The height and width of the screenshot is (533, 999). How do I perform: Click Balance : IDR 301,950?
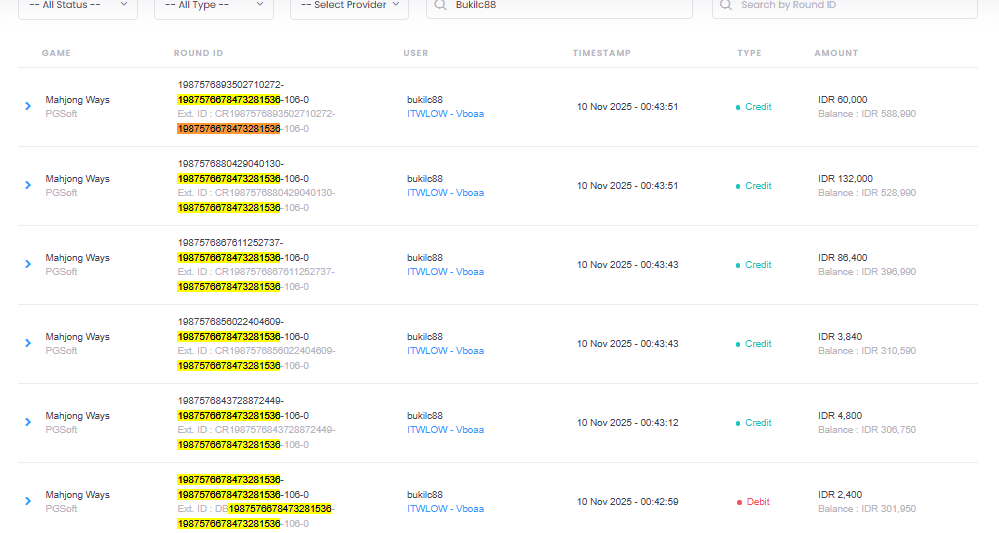point(867,509)
